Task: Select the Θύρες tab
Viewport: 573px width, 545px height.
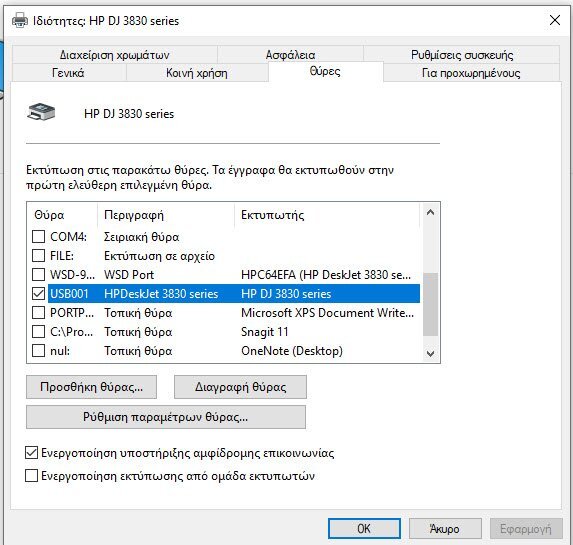Action: point(325,71)
